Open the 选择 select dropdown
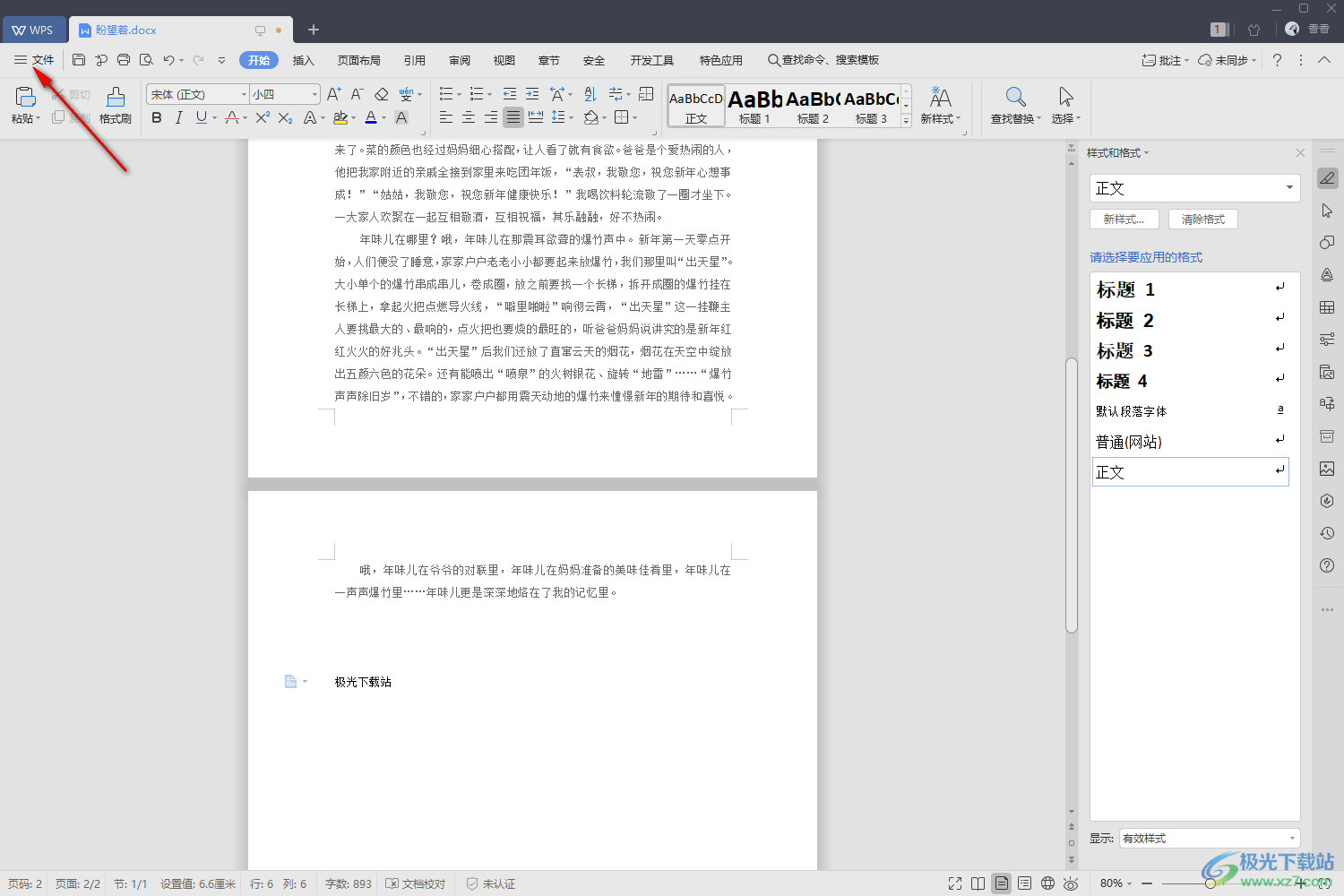 [x=1065, y=106]
